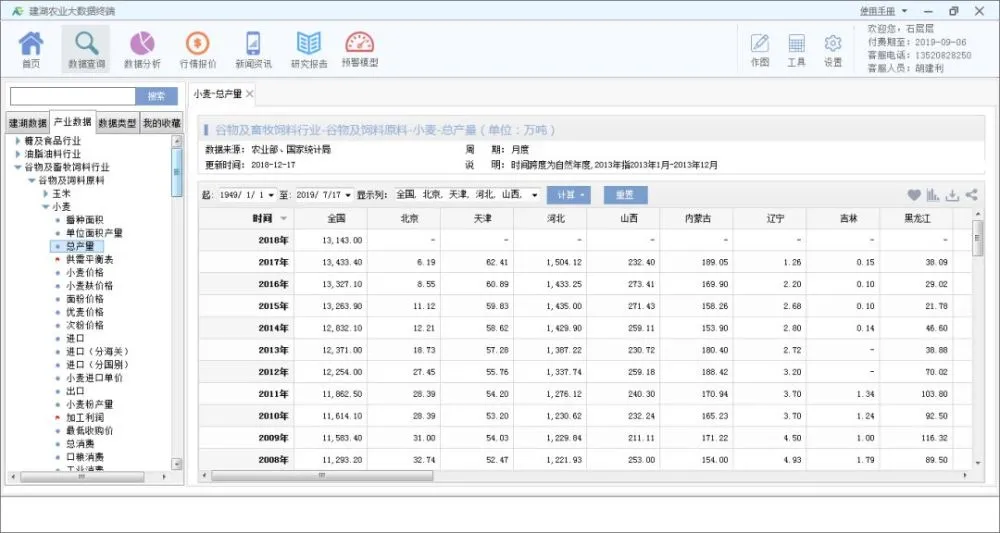Expand the 玉米 tree node
The width and height of the screenshot is (1000, 533).
[45, 193]
